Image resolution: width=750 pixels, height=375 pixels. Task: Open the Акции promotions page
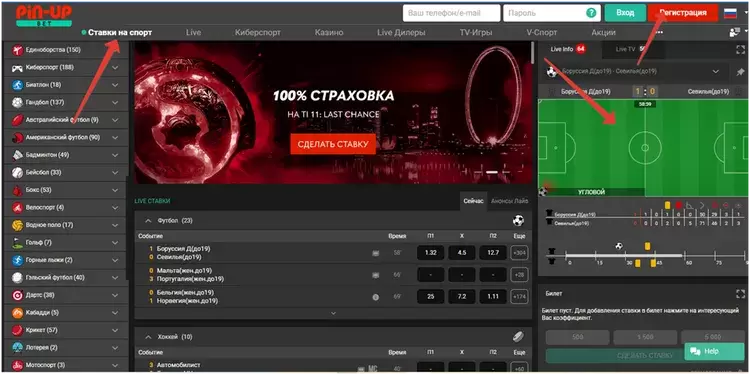(604, 33)
